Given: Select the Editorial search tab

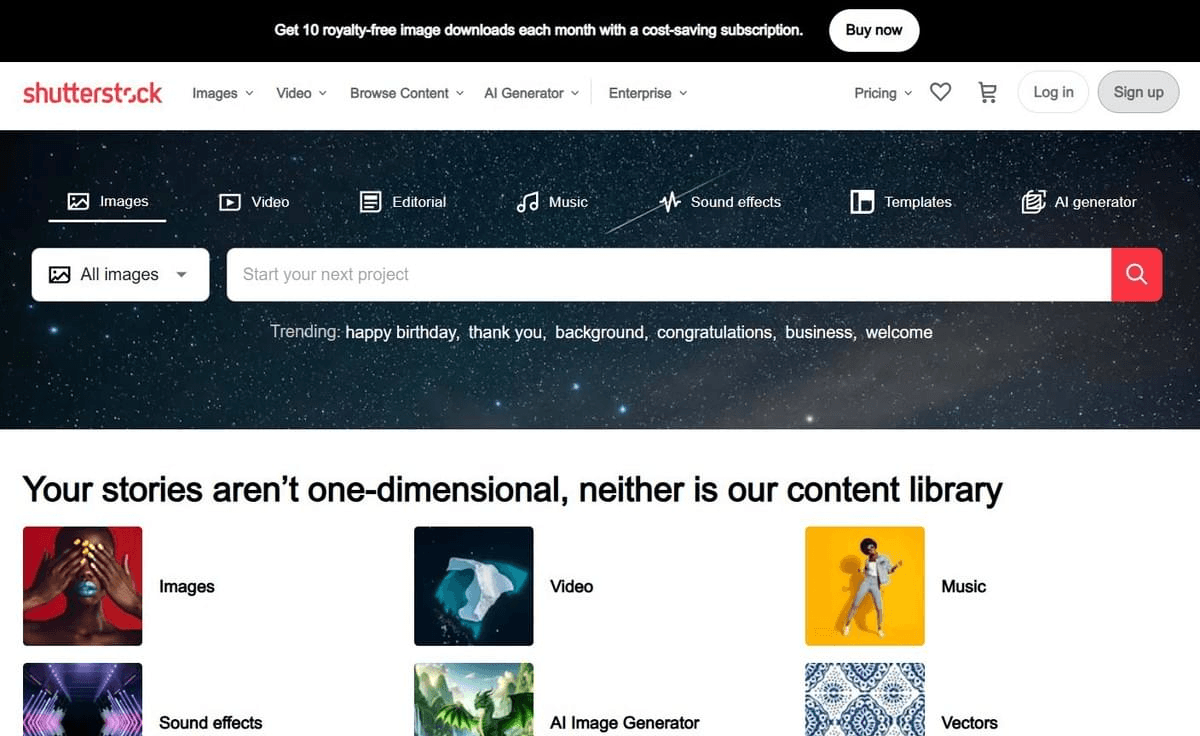Looking at the screenshot, I should [x=403, y=202].
